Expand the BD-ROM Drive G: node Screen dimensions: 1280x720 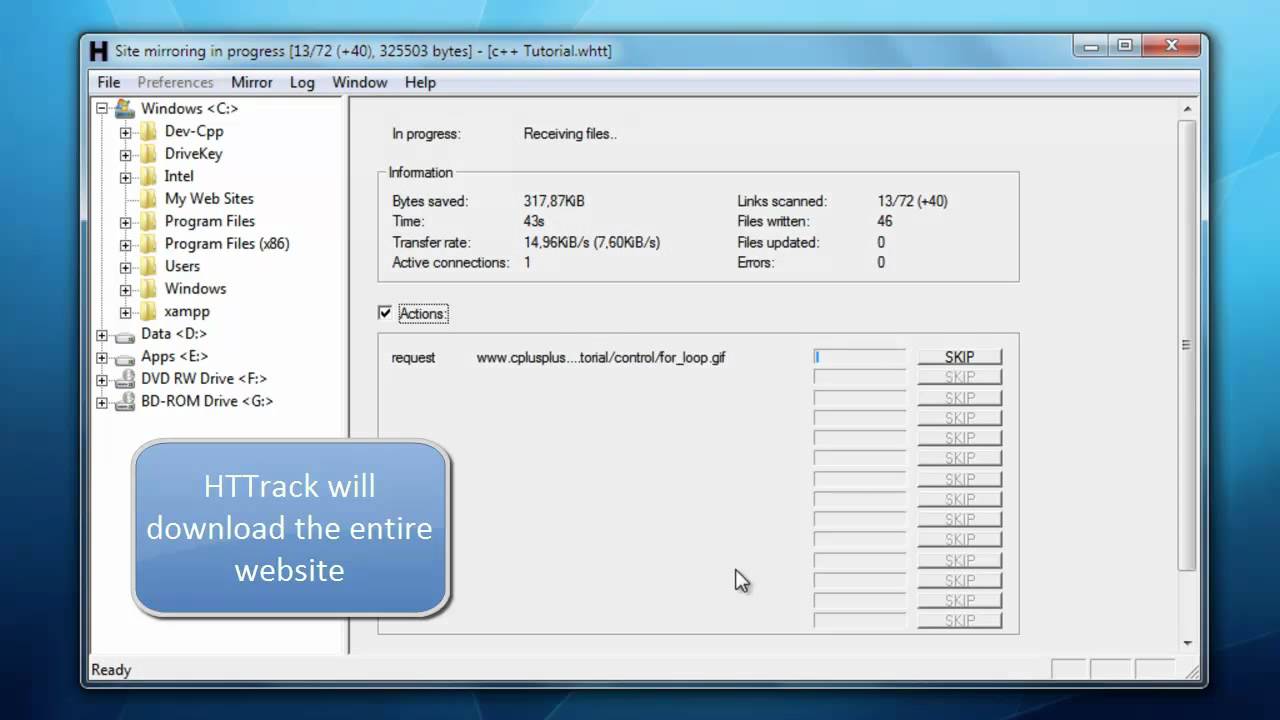click(x=101, y=402)
